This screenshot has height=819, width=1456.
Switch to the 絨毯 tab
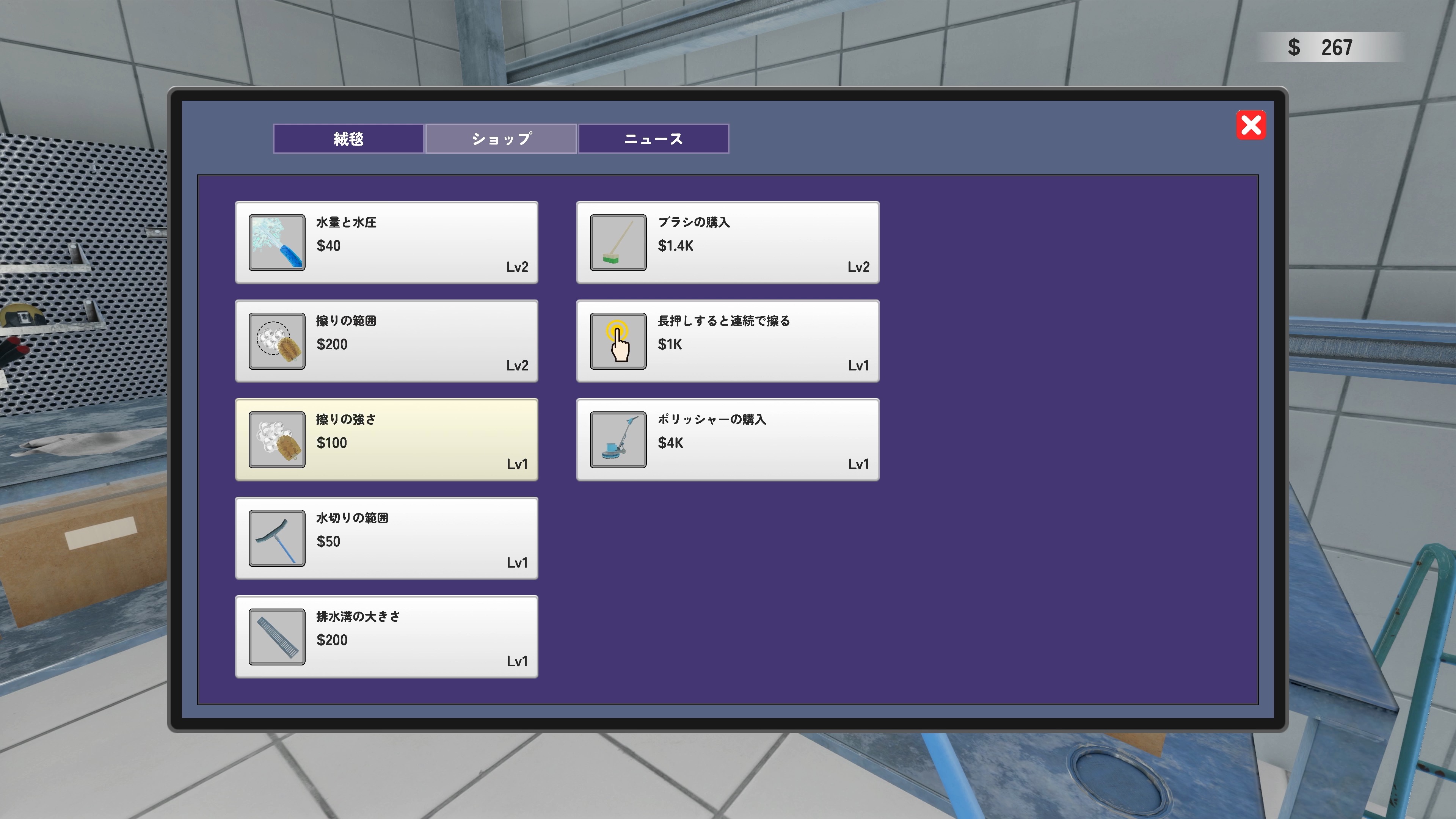(x=348, y=138)
